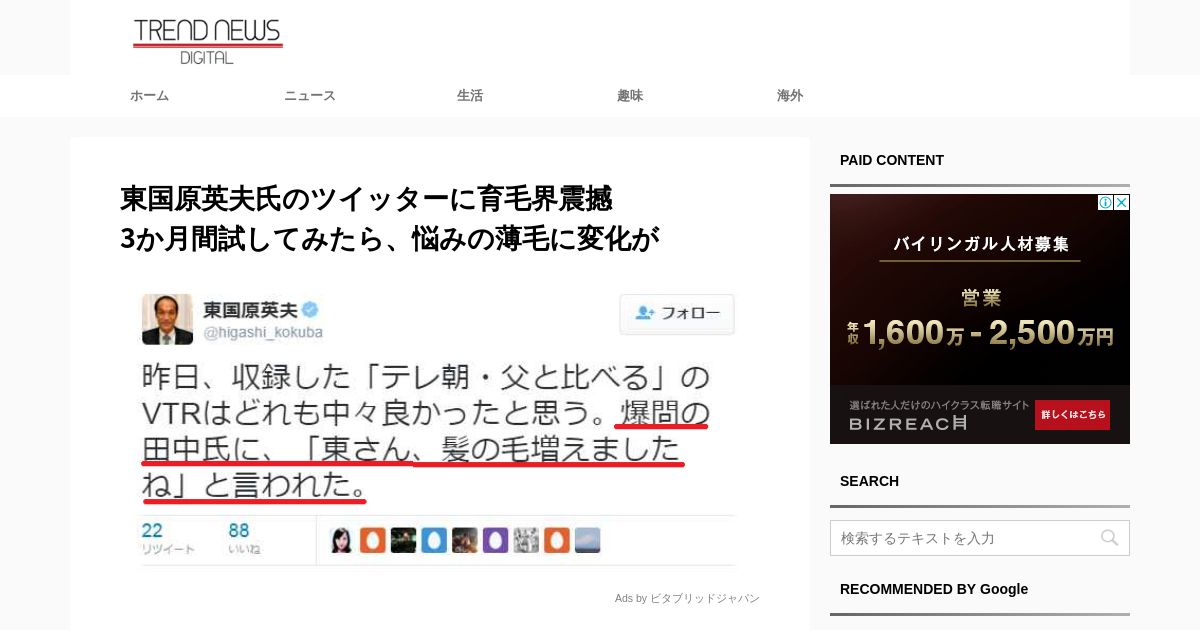
Task: Click the 東国原英夫 display name
Action: [x=250, y=309]
